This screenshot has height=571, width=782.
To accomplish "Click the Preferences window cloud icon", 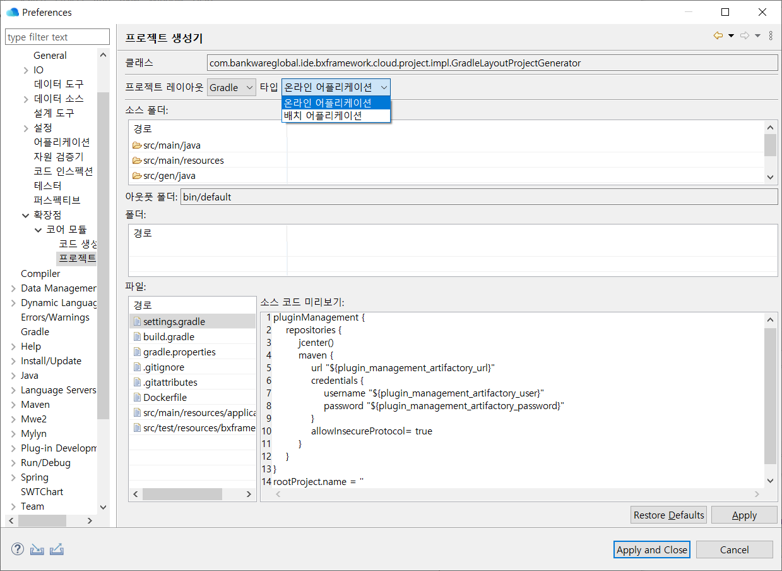I will (12, 12).
